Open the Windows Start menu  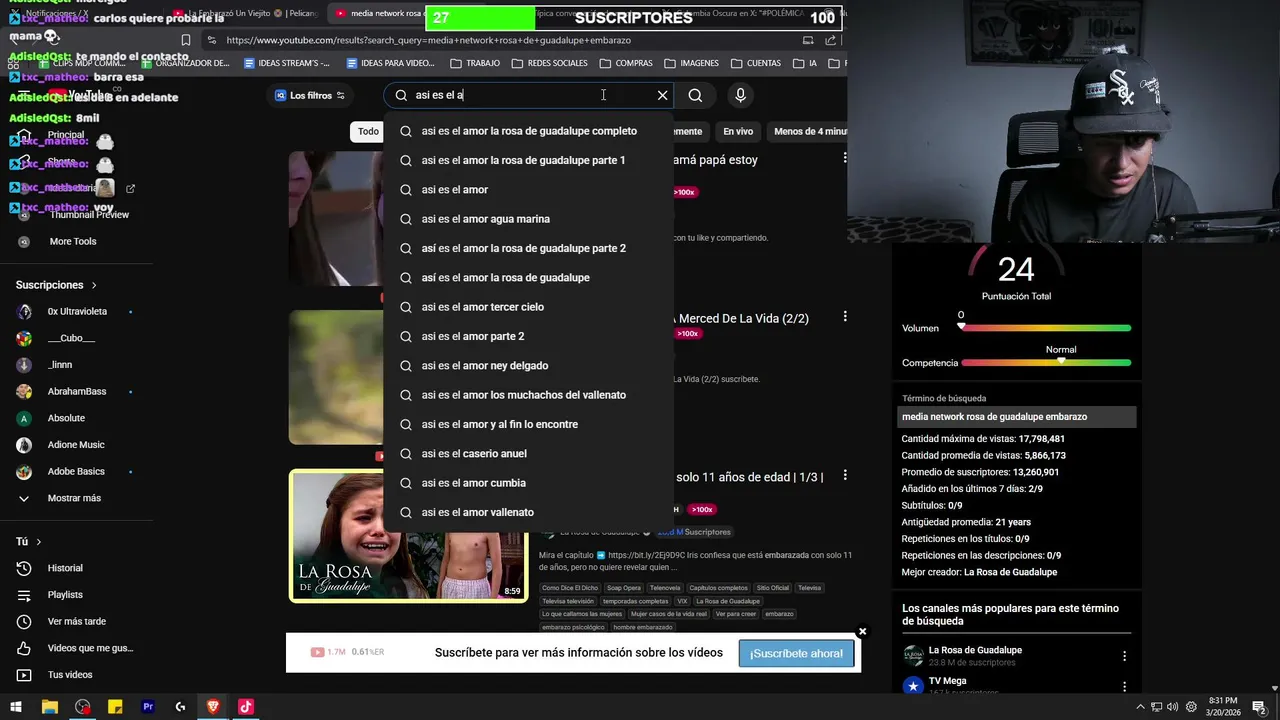(16, 707)
